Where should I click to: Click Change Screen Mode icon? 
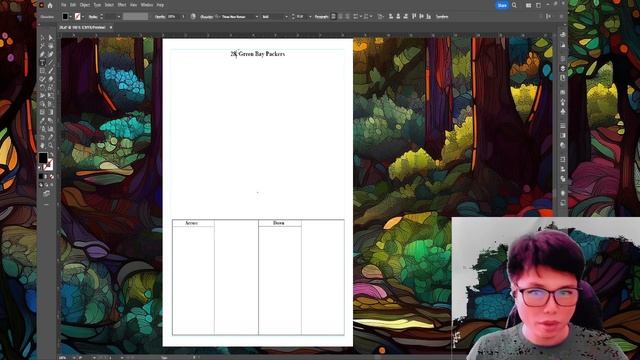[x=46, y=193]
